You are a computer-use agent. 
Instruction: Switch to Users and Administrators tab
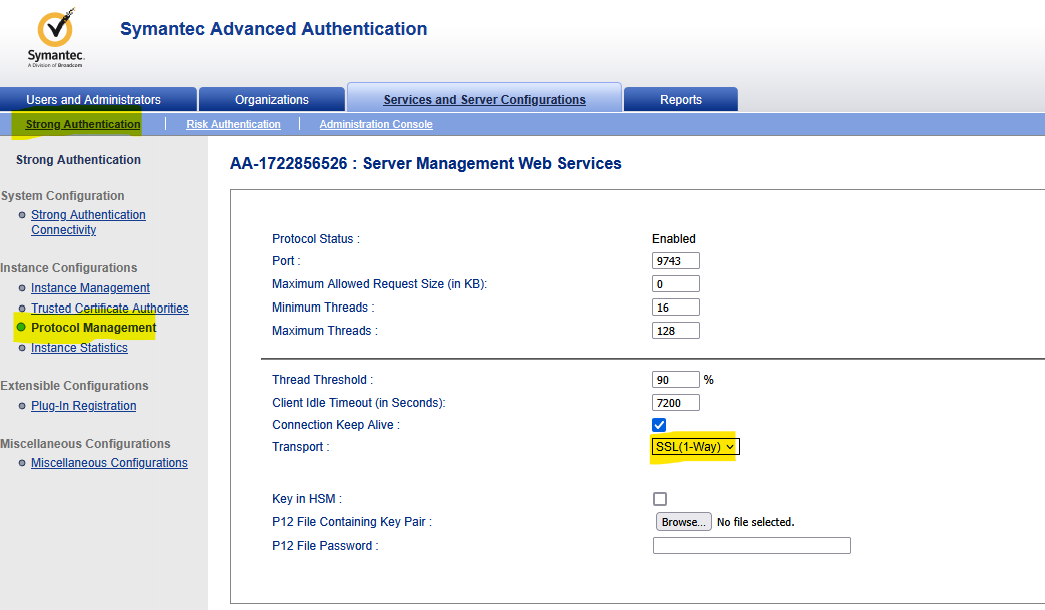pyautogui.click(x=94, y=100)
